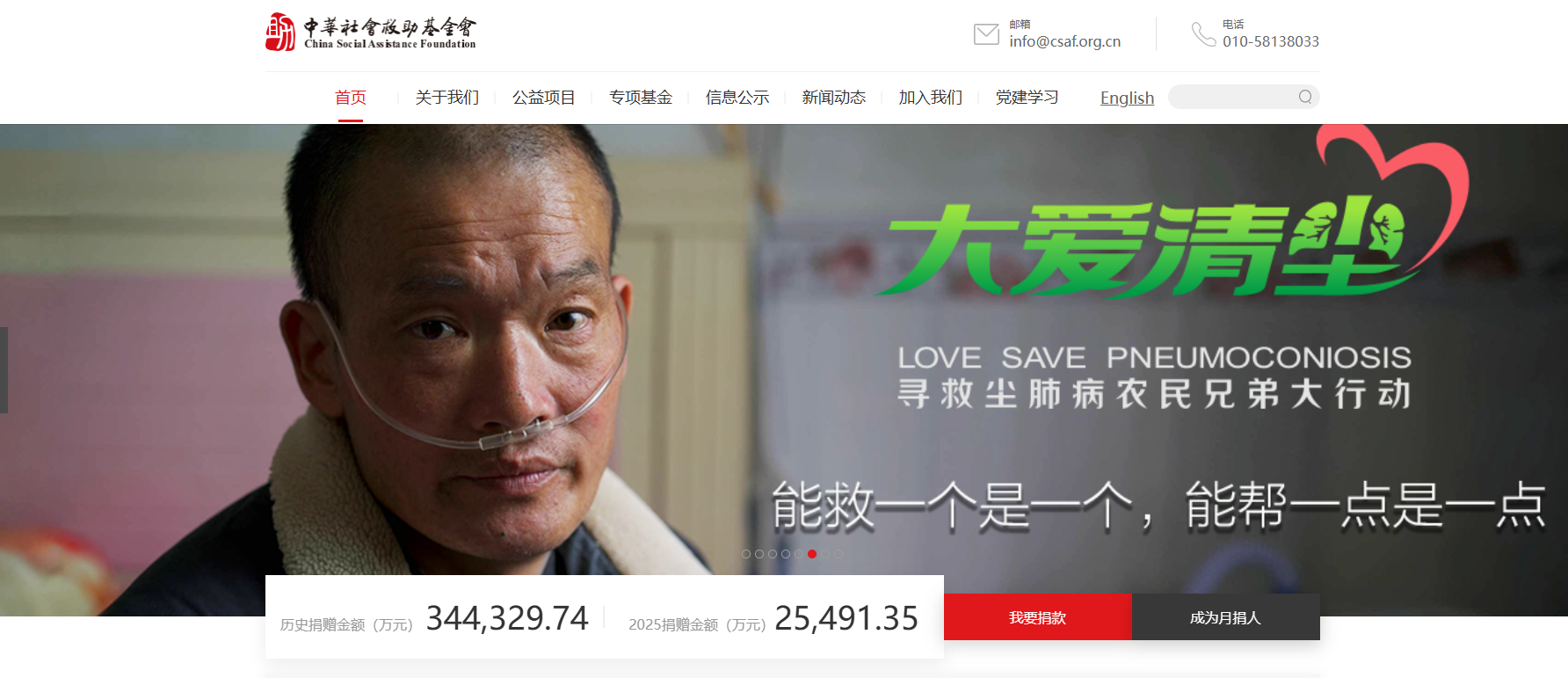Click the 成为月捐人 button
1568x678 pixels.
[1226, 617]
